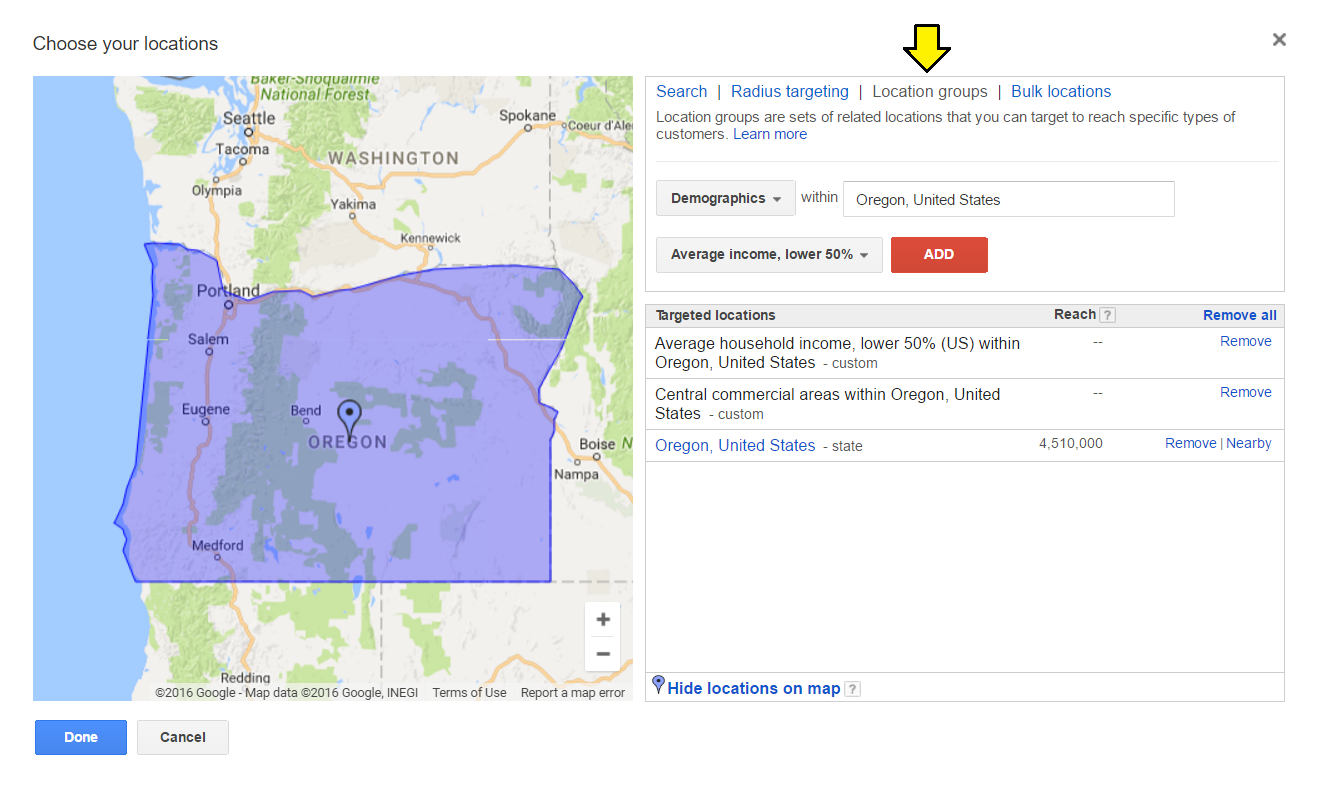
Task: Click the Oregon, United States input field
Action: [x=1009, y=199]
